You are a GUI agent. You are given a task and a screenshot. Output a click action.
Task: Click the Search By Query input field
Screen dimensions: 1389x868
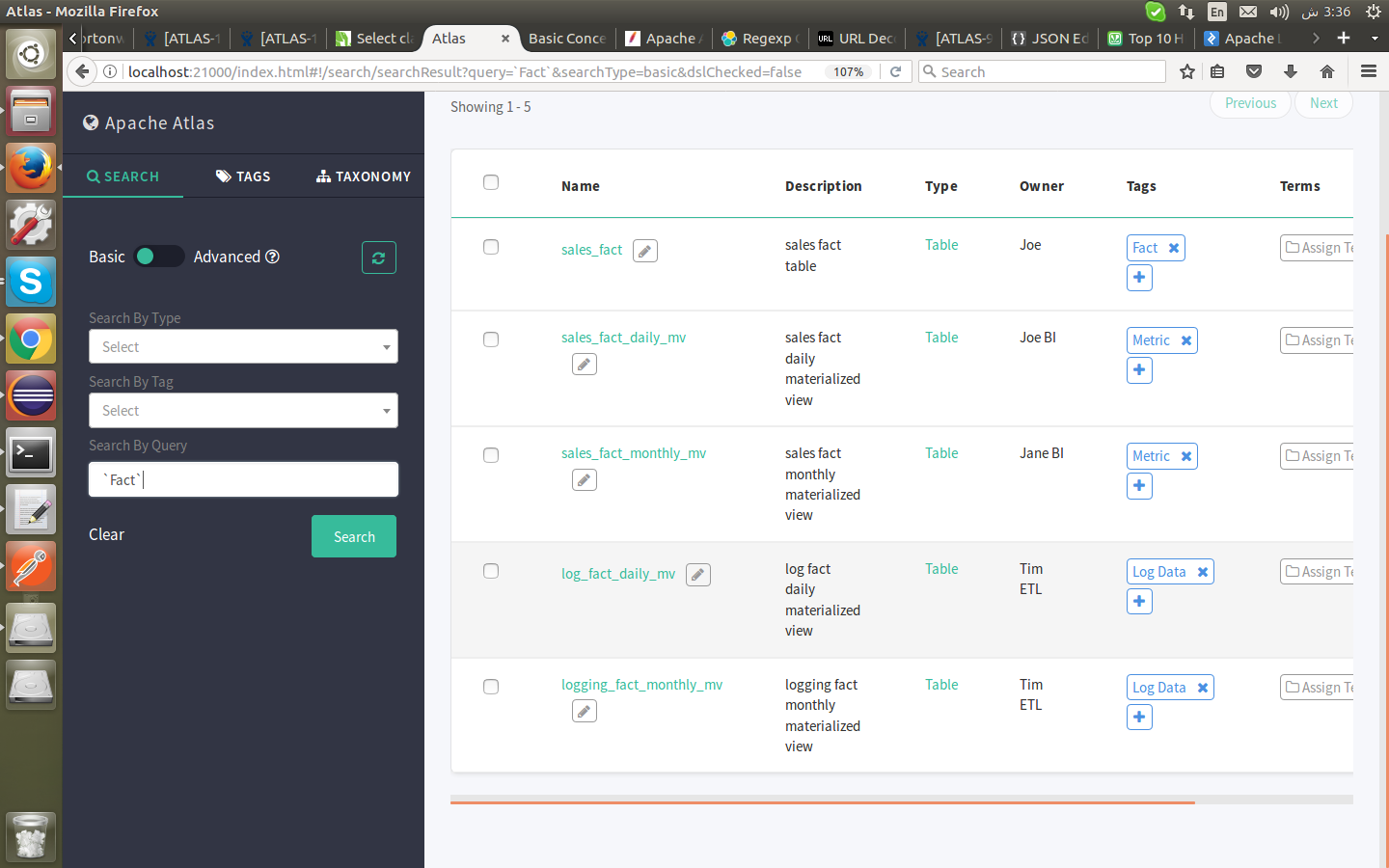243,479
